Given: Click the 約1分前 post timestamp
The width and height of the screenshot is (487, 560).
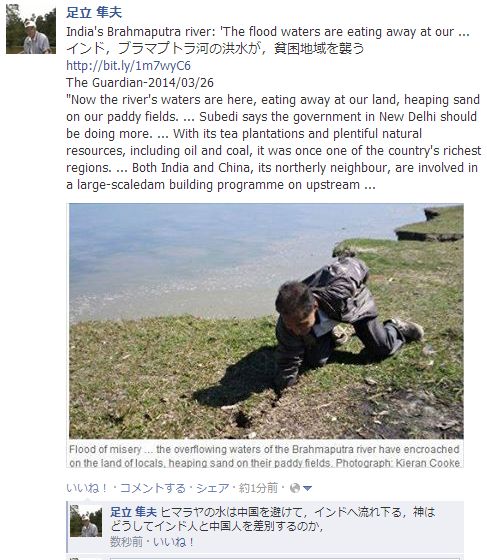Looking at the screenshot, I should tap(258, 488).
